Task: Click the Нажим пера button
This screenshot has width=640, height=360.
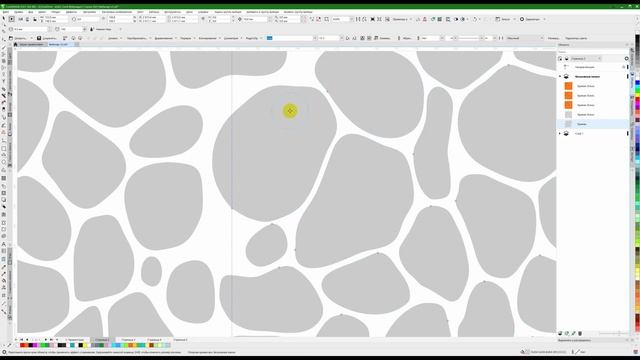Action: pyautogui.click(x=100, y=29)
